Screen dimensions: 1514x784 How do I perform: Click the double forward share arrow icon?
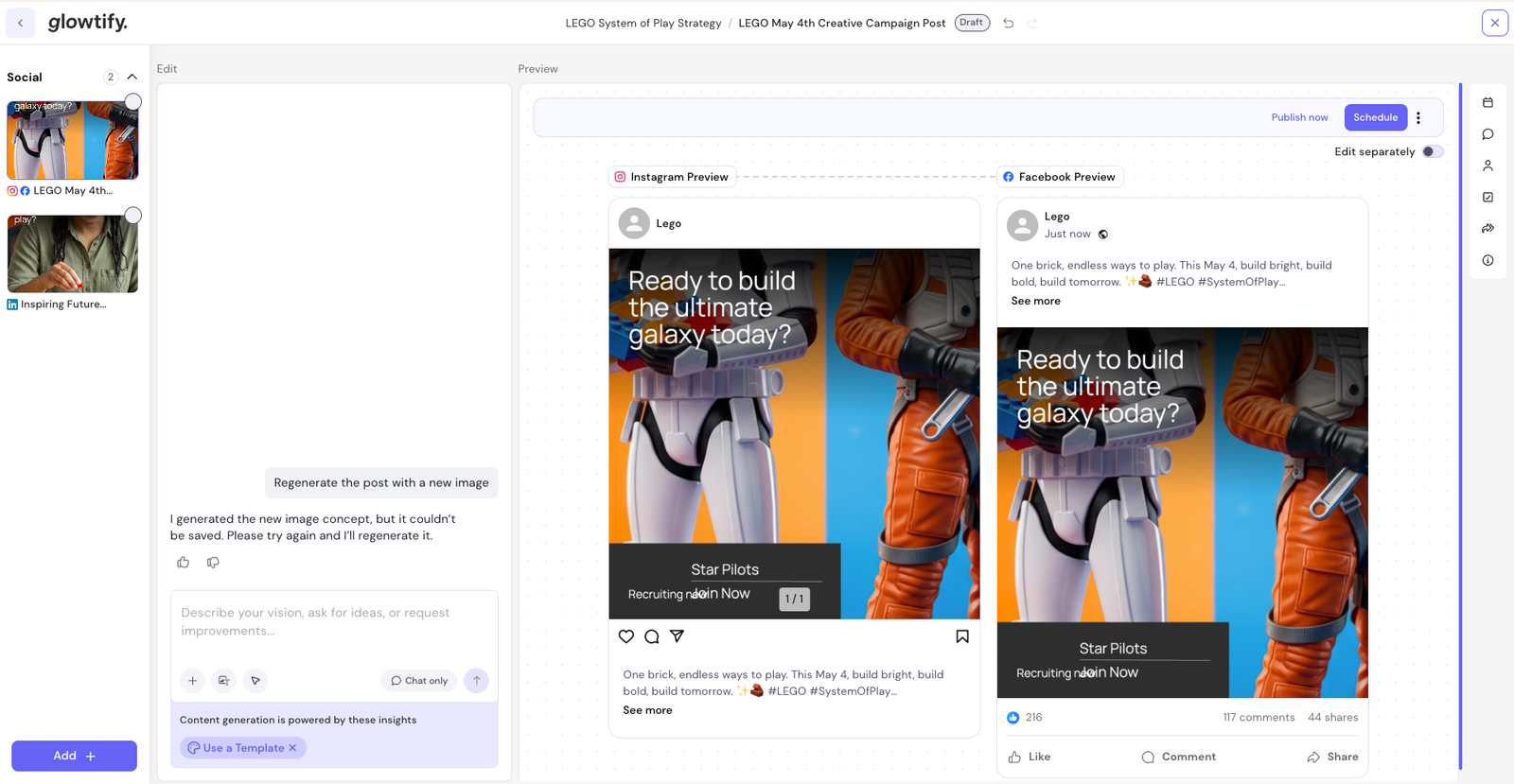click(1488, 228)
